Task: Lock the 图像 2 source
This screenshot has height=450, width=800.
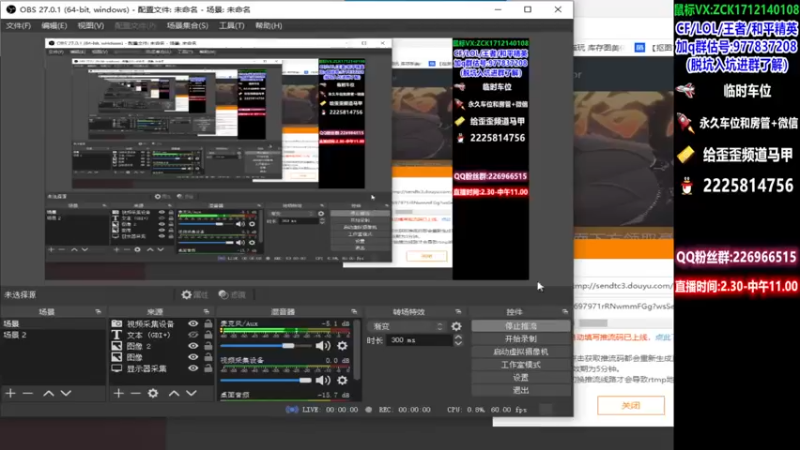Action: pos(208,346)
